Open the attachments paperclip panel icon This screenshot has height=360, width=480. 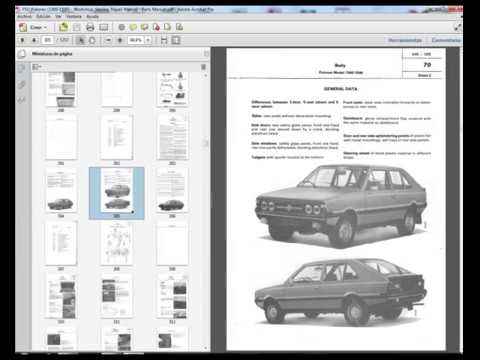(22, 85)
